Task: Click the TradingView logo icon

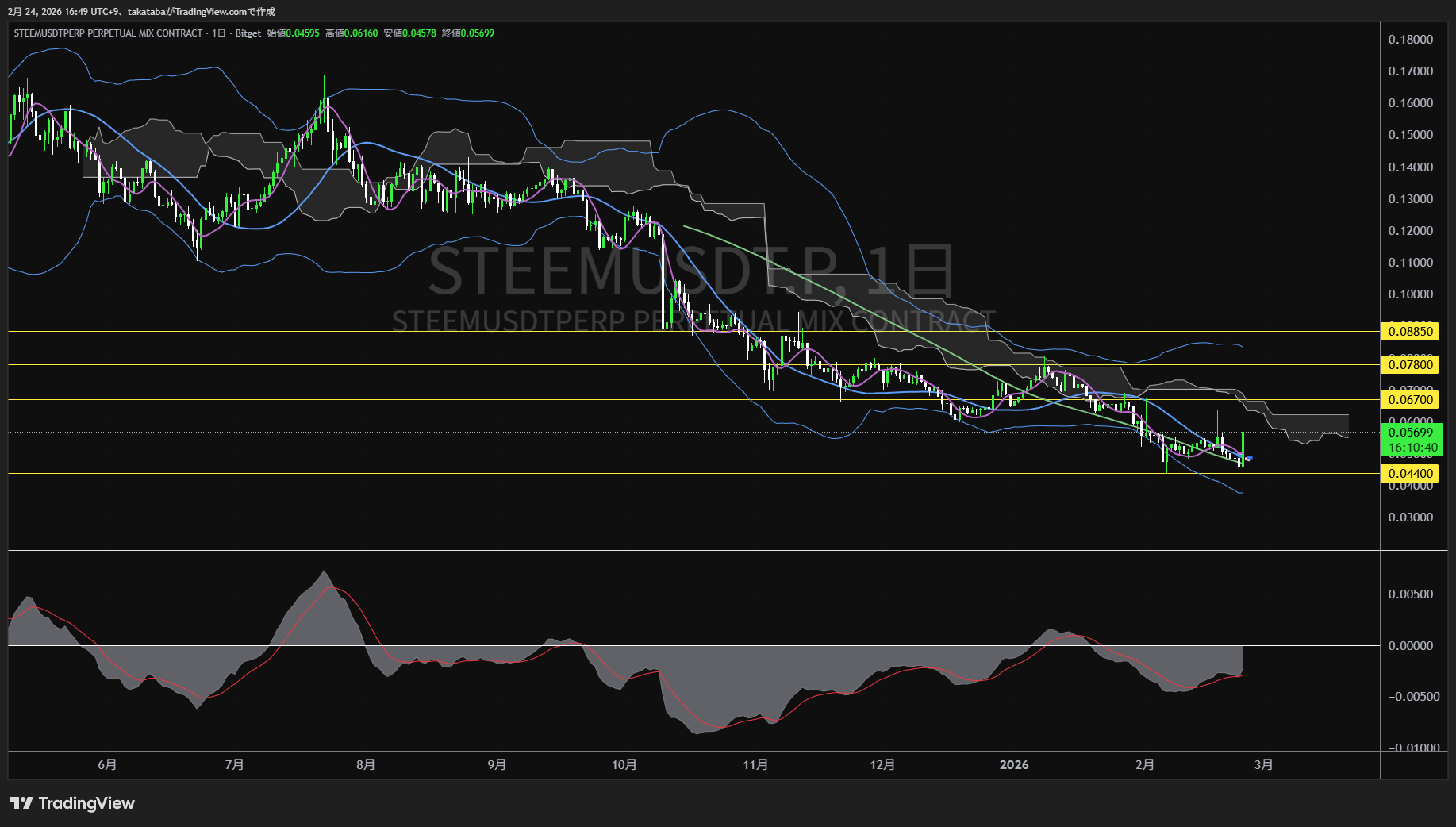Action: tap(21, 803)
